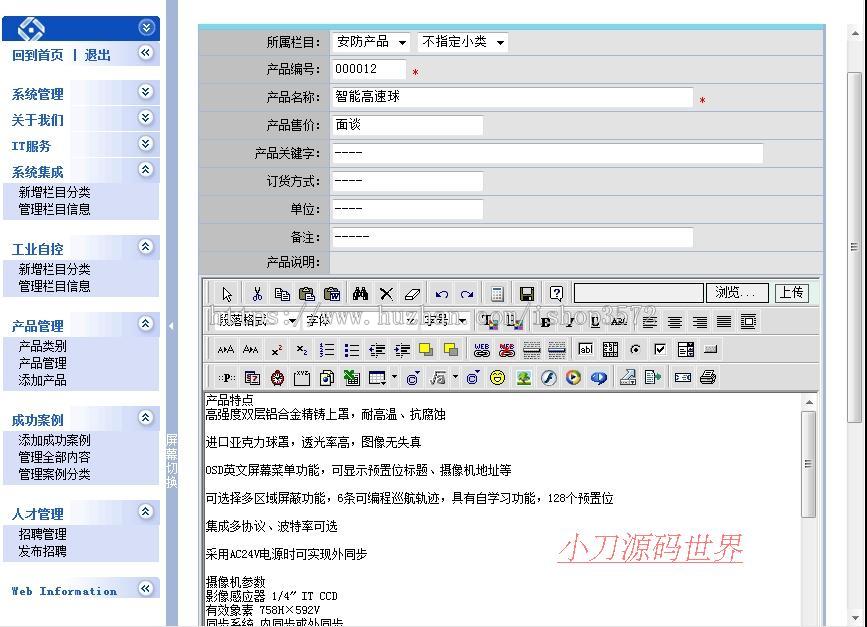Open 发布招聘 in the sidebar

pos(43,551)
